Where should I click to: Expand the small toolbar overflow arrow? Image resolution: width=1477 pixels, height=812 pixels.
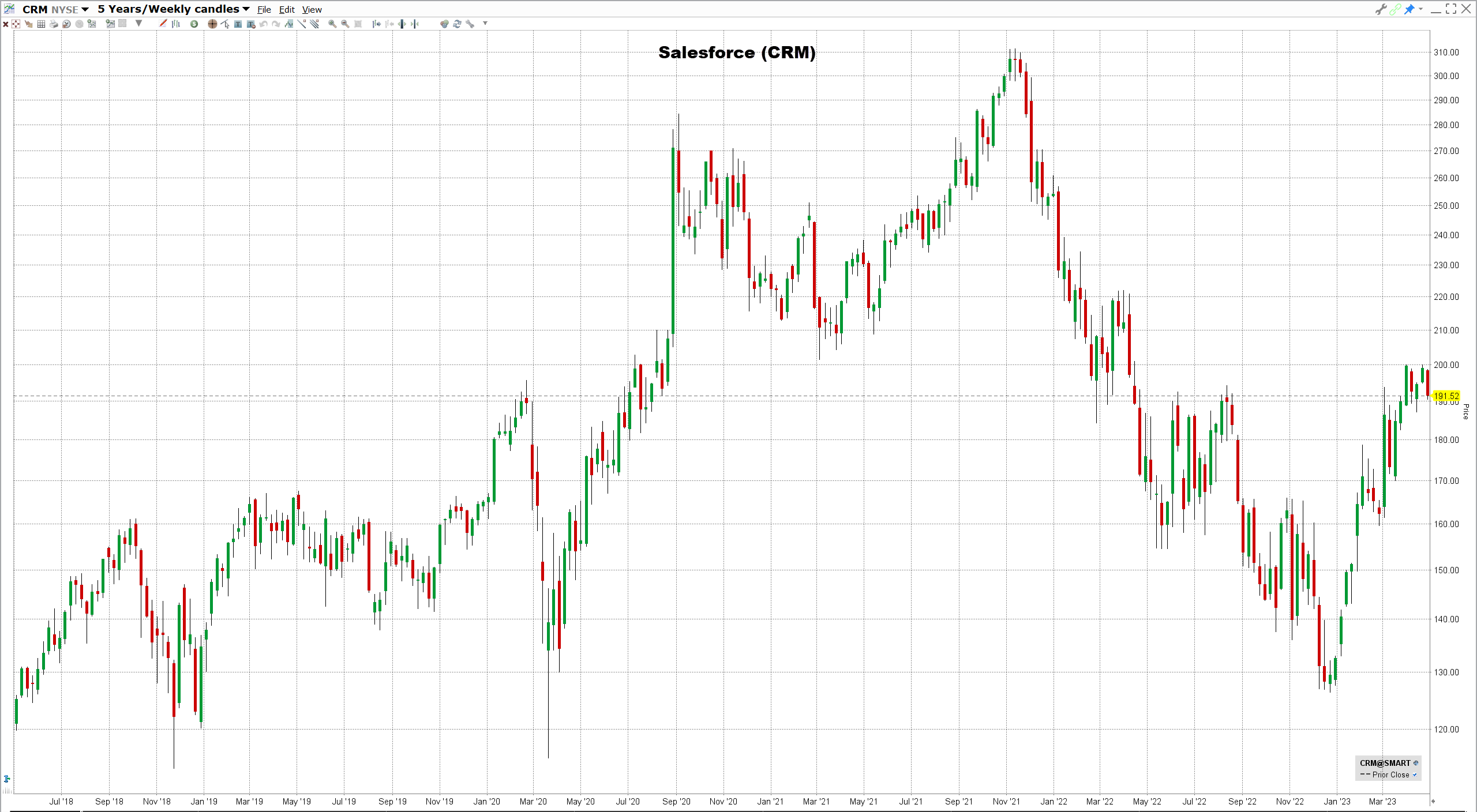(485, 24)
